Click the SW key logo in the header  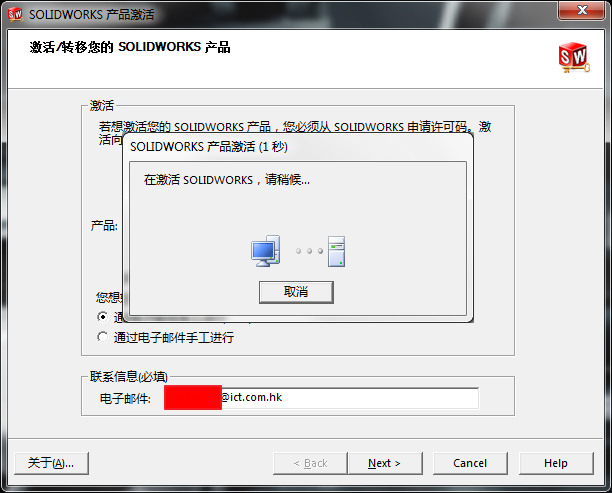(x=574, y=58)
